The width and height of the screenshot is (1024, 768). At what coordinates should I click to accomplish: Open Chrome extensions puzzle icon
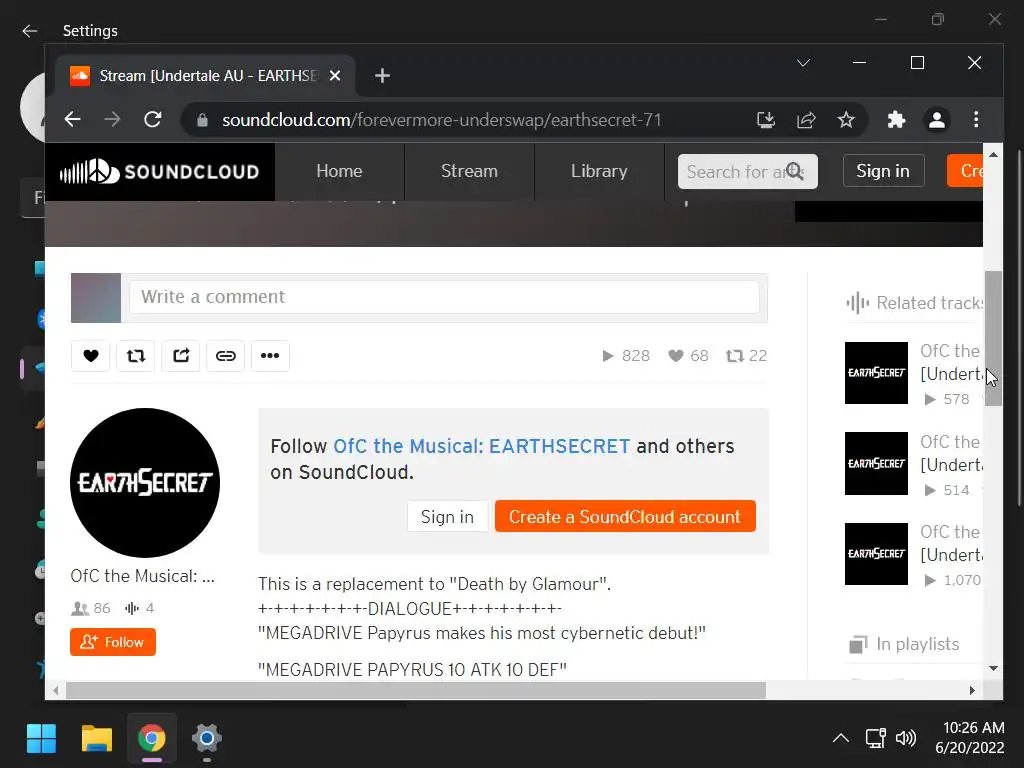tap(897, 120)
